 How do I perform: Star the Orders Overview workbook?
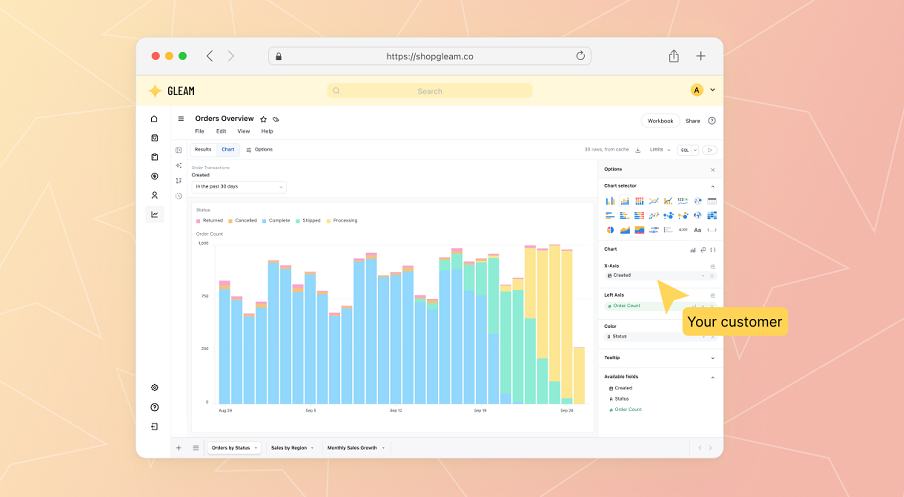263,119
